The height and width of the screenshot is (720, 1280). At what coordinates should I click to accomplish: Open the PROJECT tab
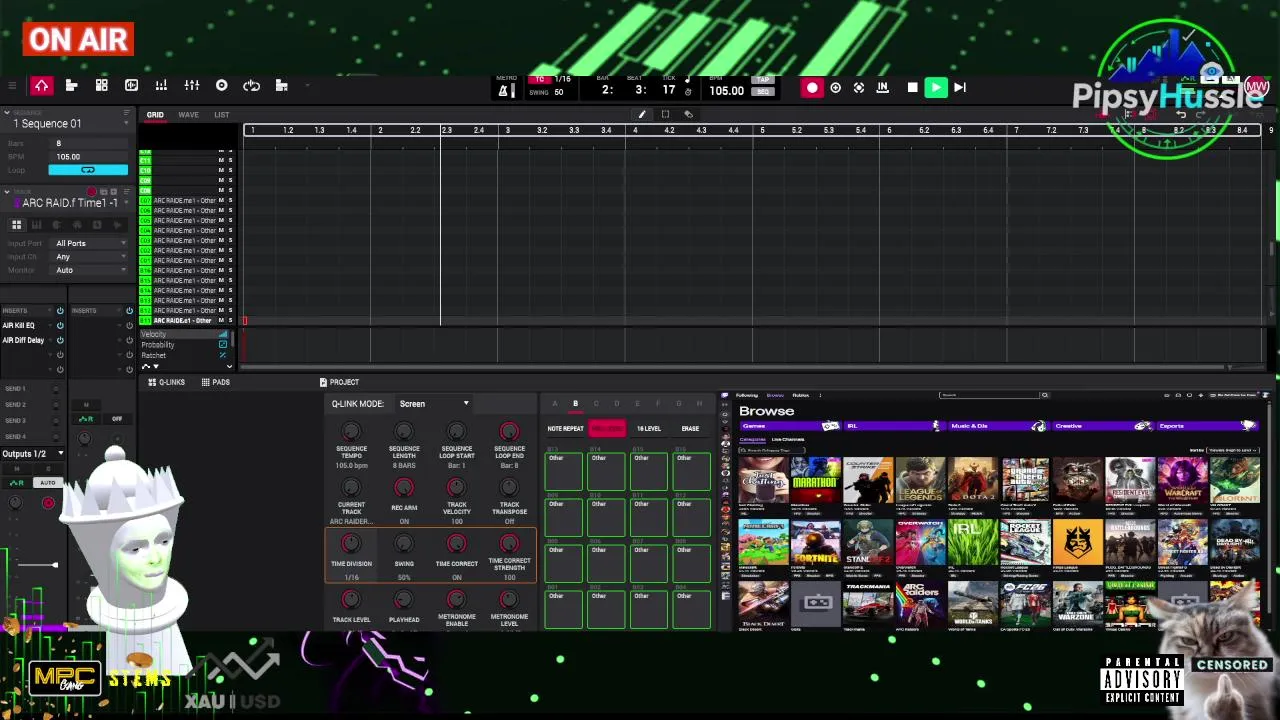tap(339, 382)
